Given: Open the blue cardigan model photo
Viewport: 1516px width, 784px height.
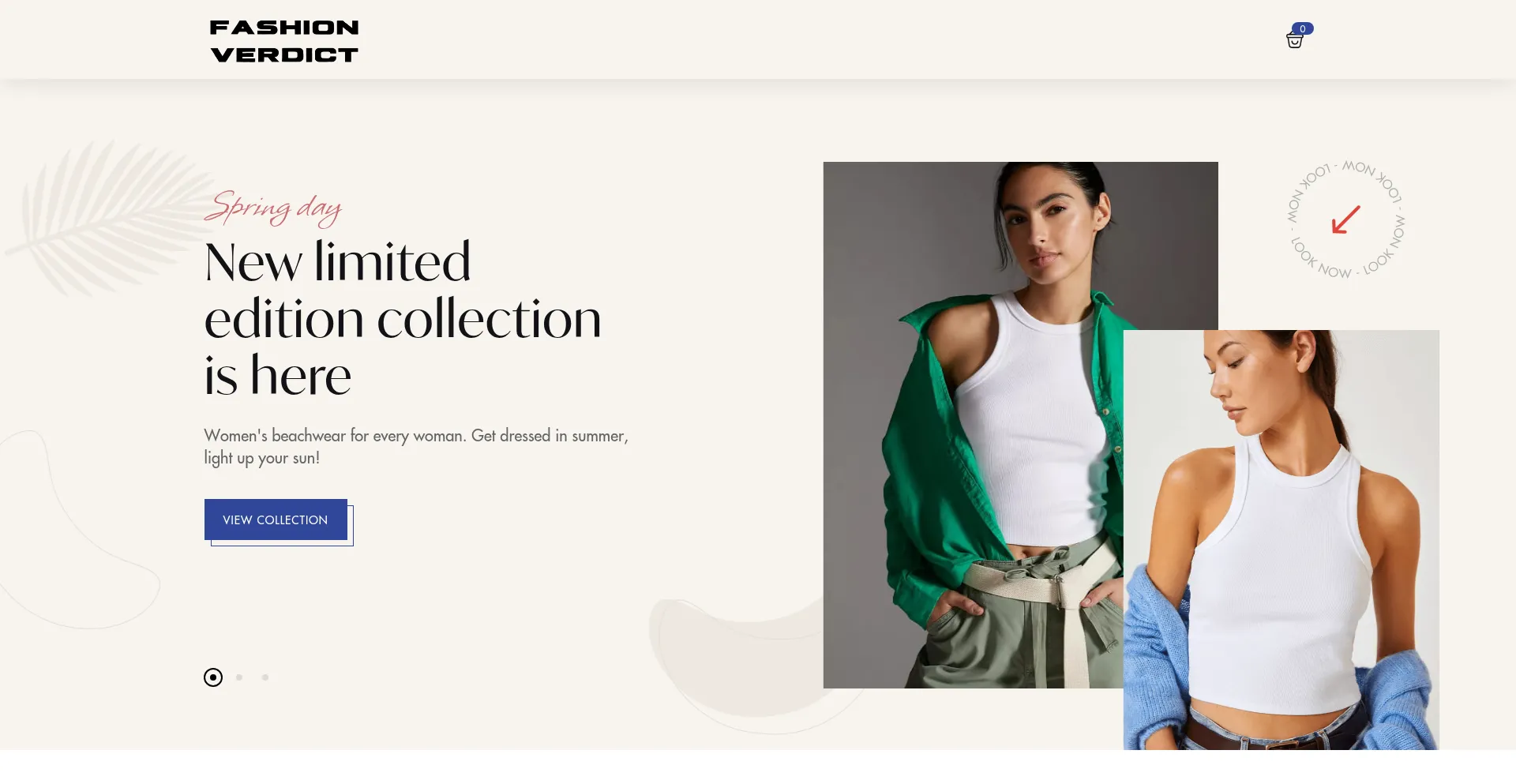Looking at the screenshot, I should [1281, 540].
